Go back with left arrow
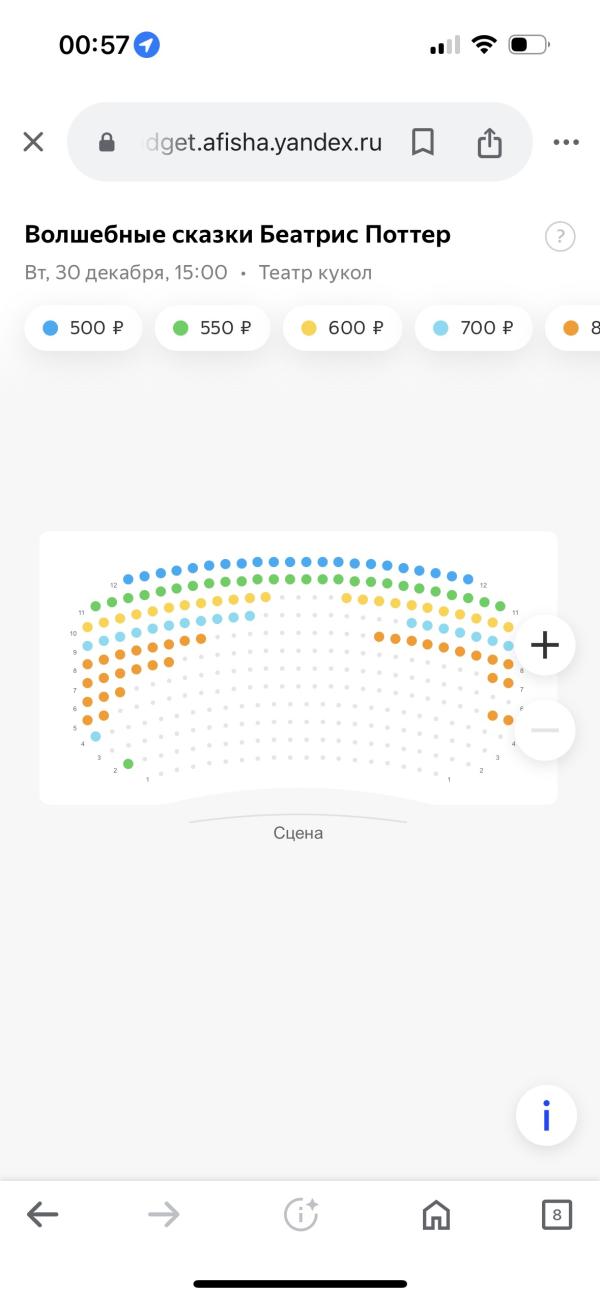The width and height of the screenshot is (600, 1300). 42,1215
